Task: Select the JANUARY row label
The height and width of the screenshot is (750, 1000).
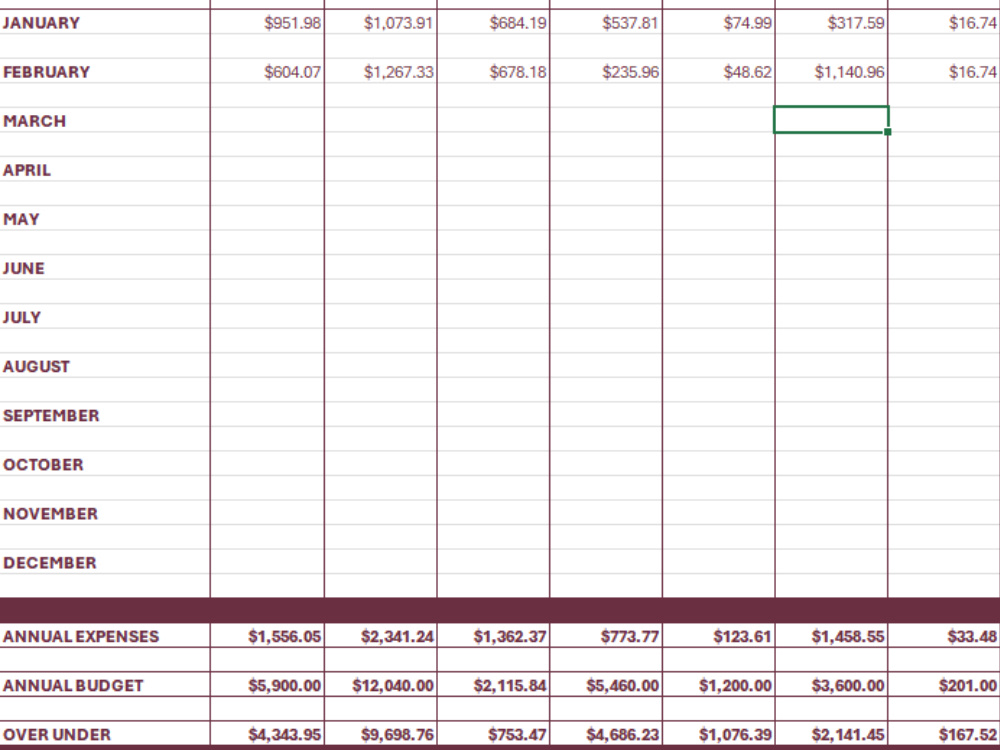Action: pyautogui.click(x=41, y=23)
